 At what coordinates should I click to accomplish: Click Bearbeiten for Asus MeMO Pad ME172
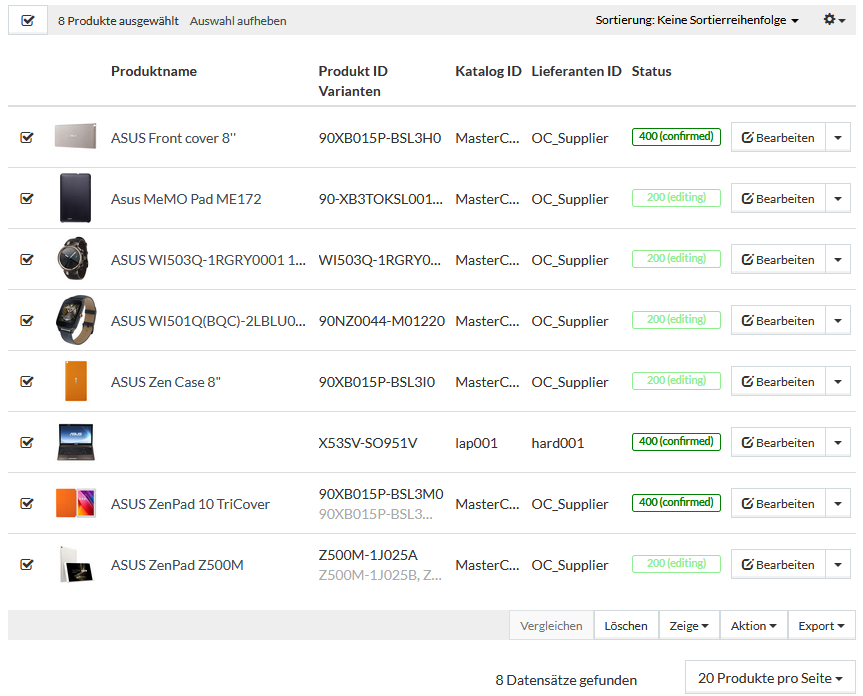coord(778,199)
